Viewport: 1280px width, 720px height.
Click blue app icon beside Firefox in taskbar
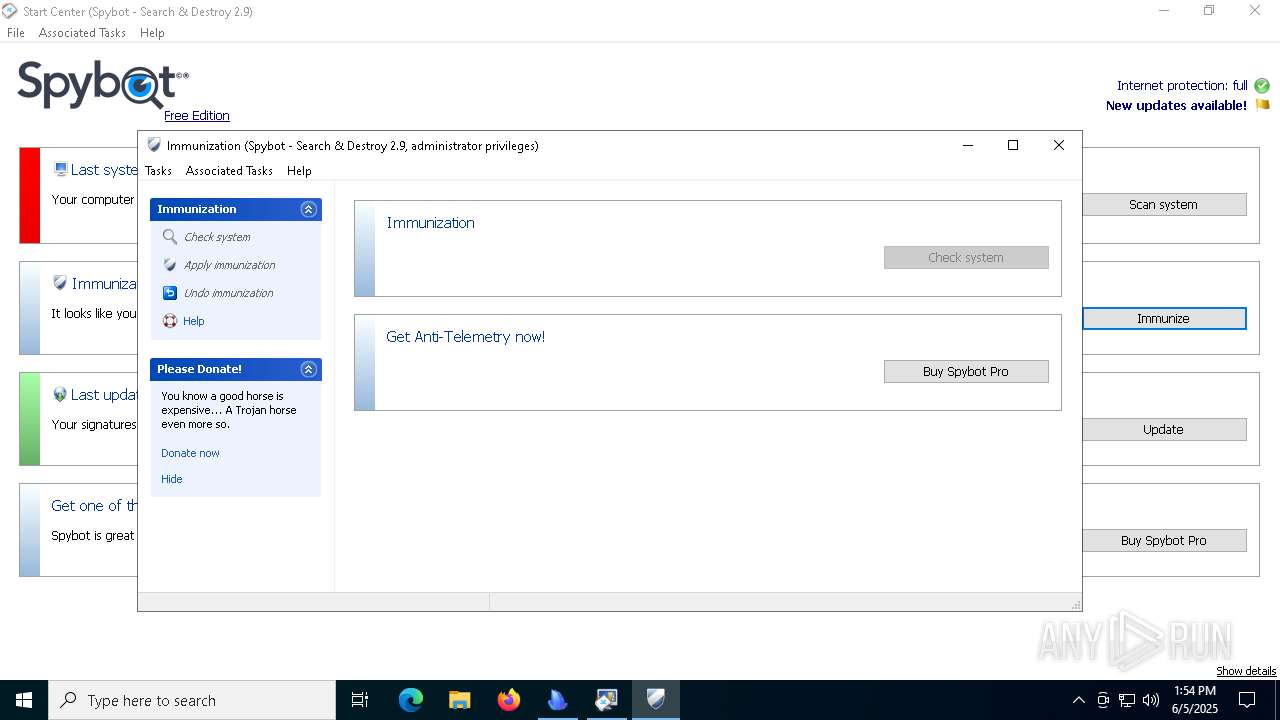click(x=558, y=700)
